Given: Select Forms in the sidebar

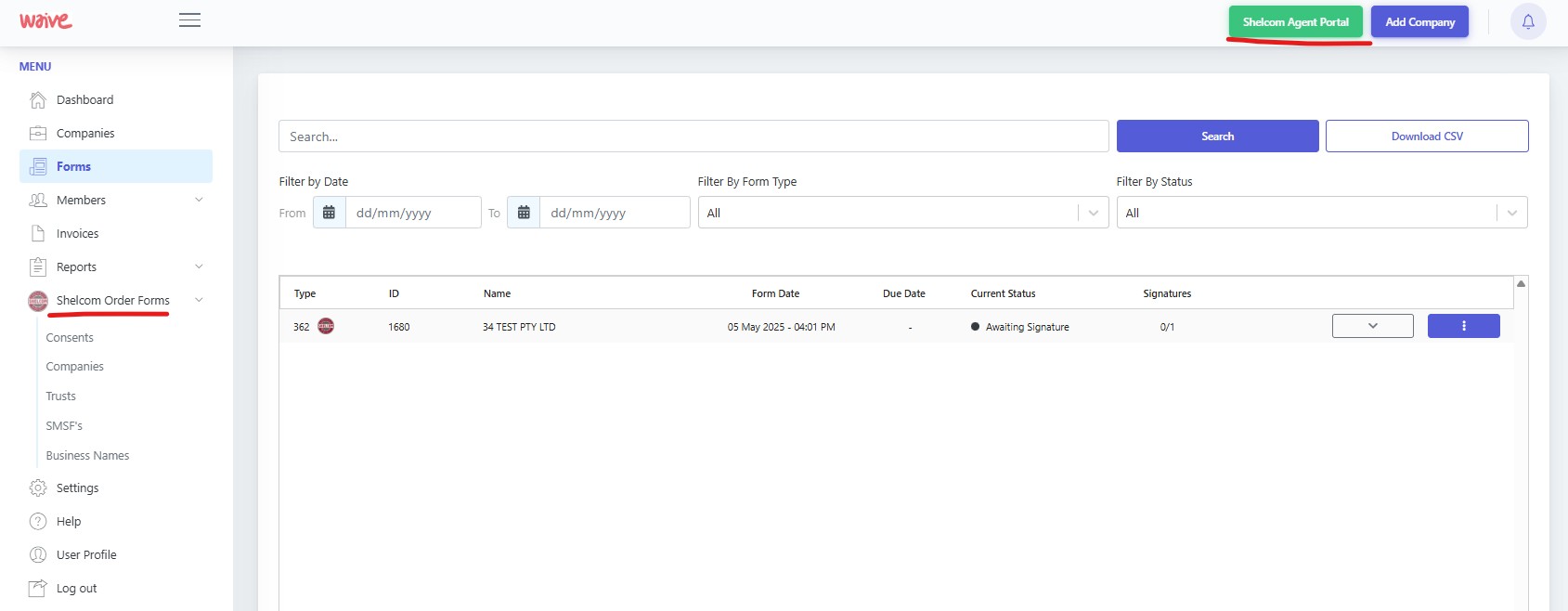Looking at the screenshot, I should click(116, 166).
